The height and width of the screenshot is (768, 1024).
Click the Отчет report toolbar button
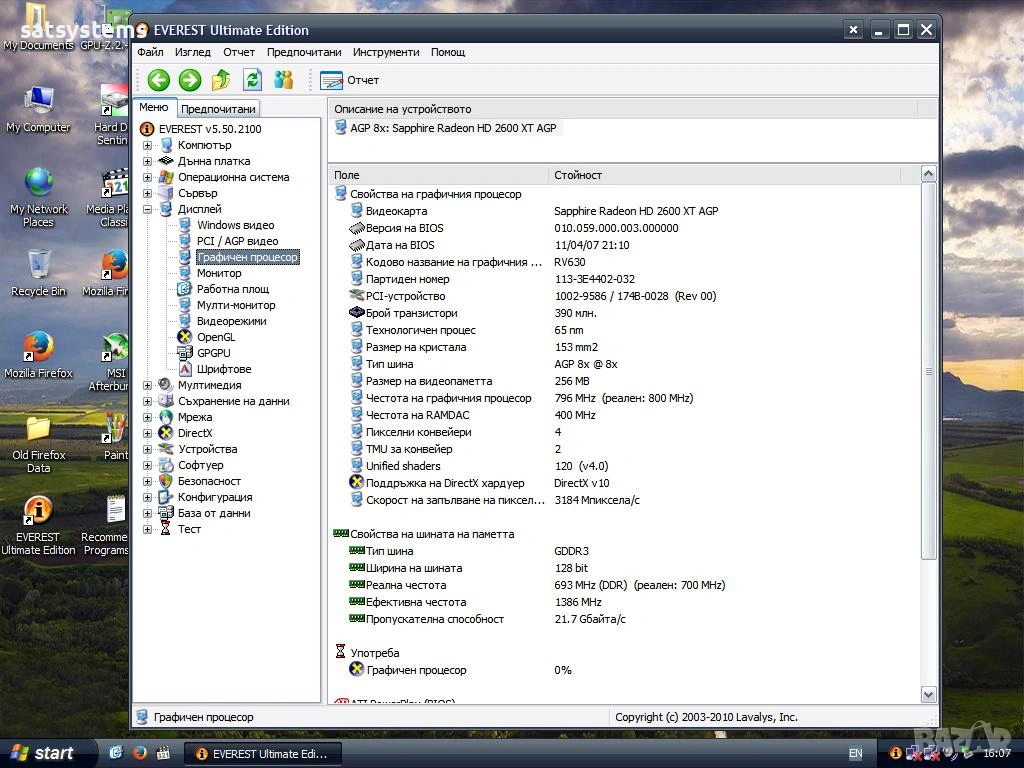coord(350,80)
